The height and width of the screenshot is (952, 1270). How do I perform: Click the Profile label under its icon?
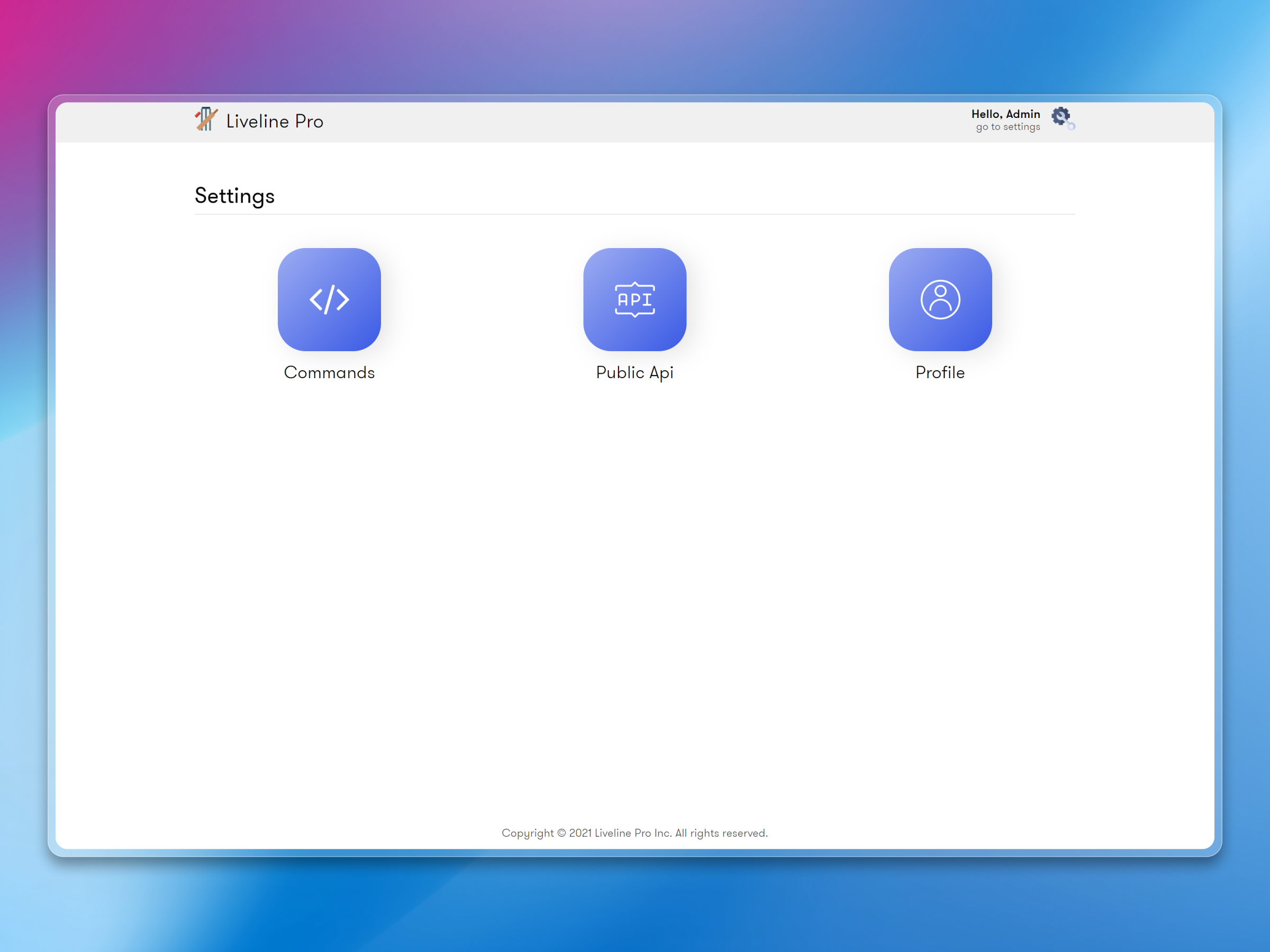tap(940, 372)
